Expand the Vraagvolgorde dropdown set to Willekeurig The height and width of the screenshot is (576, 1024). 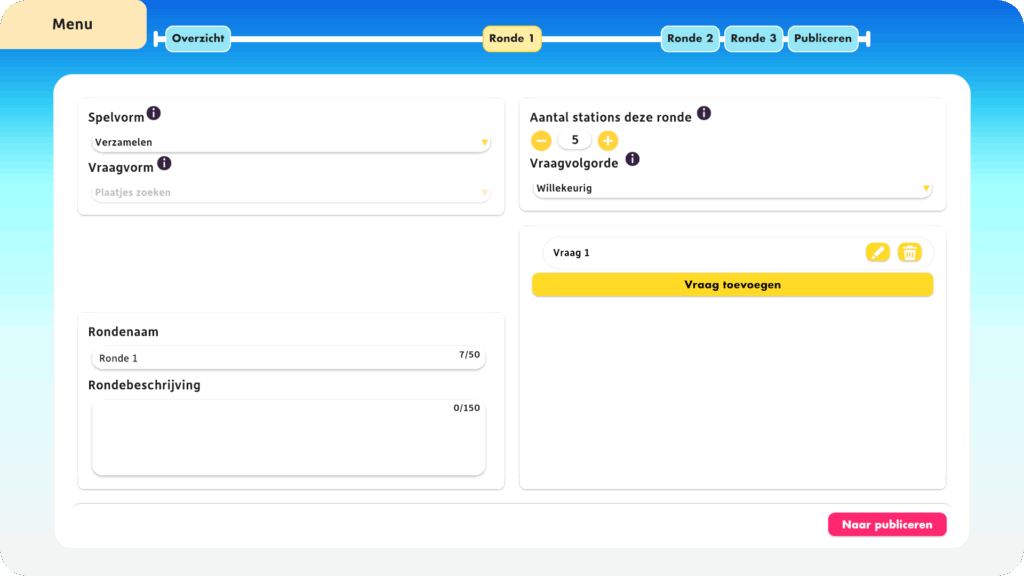point(733,188)
